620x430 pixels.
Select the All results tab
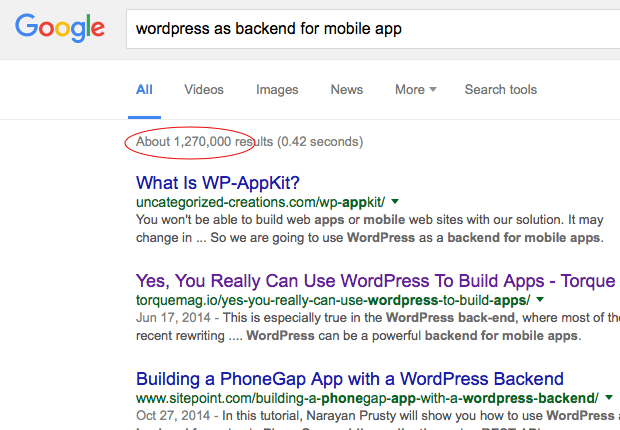pyautogui.click(x=144, y=90)
